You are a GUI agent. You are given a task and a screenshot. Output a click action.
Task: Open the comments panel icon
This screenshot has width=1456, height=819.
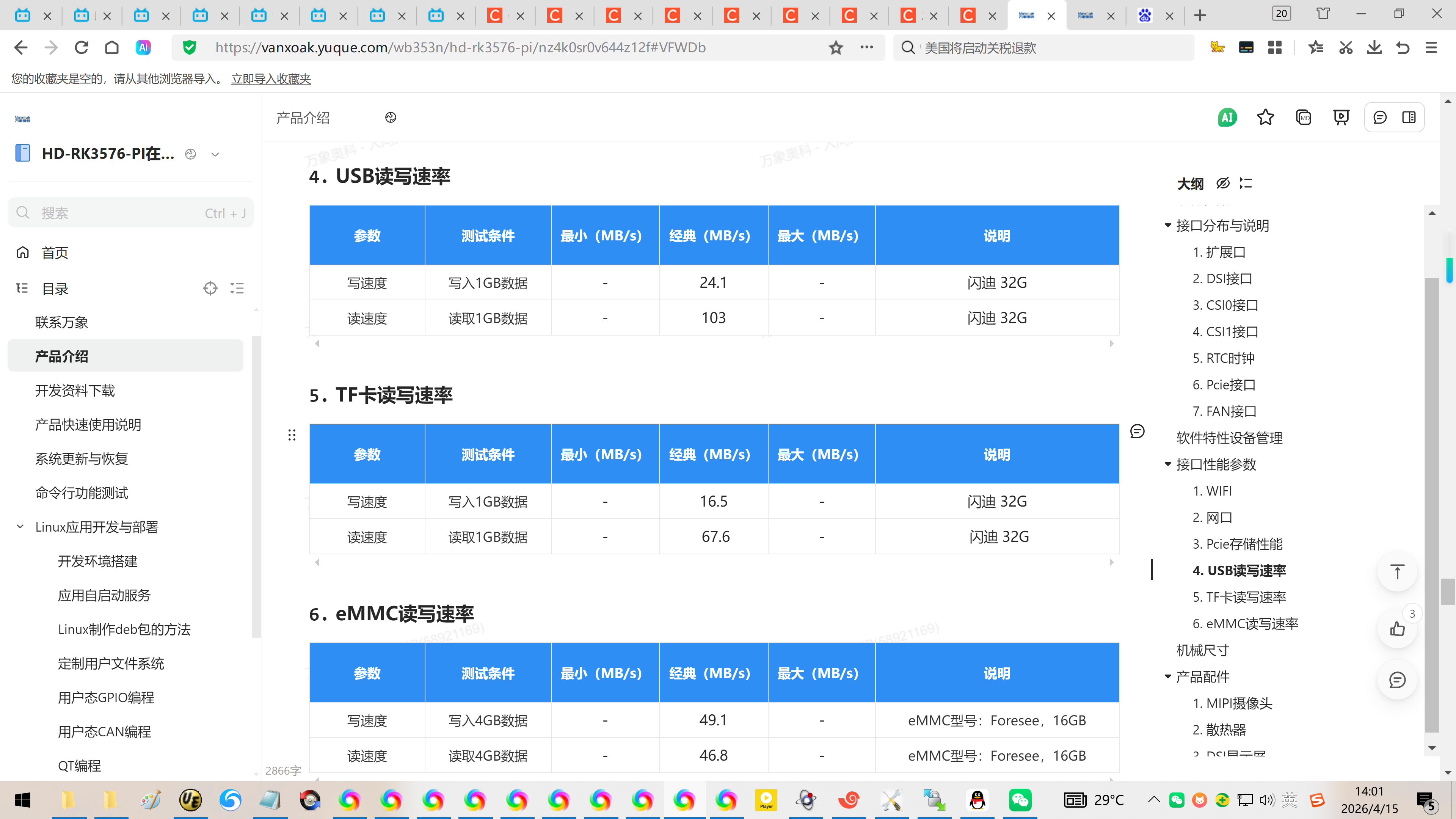click(x=1380, y=118)
